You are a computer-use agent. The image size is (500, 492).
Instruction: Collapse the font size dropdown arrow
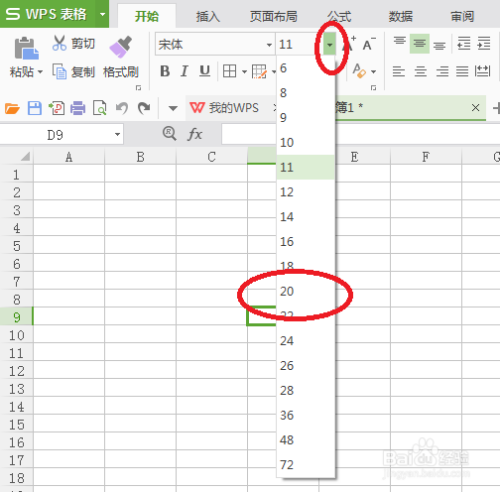(329, 44)
